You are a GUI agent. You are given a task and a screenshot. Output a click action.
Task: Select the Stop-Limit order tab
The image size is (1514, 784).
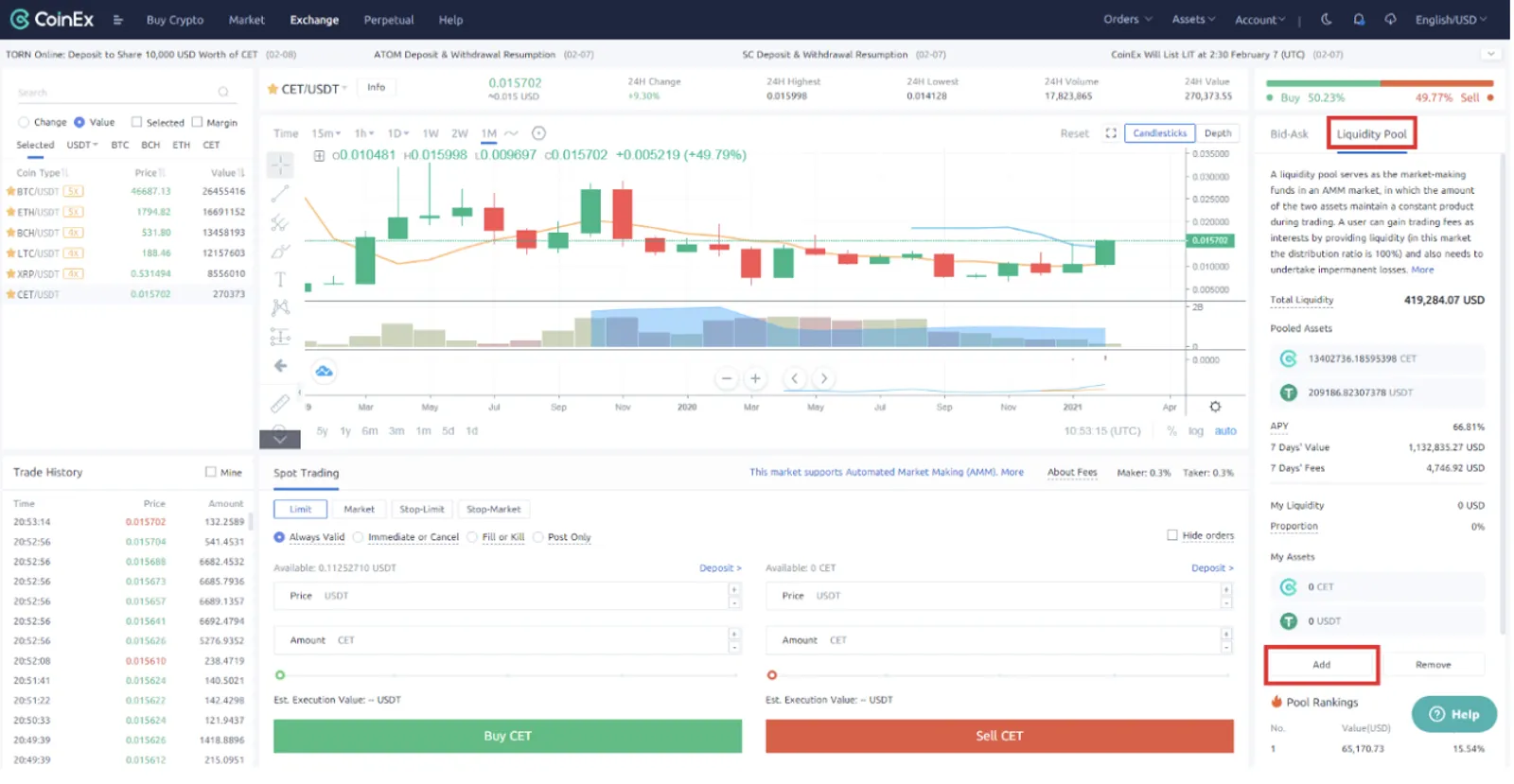(x=421, y=509)
